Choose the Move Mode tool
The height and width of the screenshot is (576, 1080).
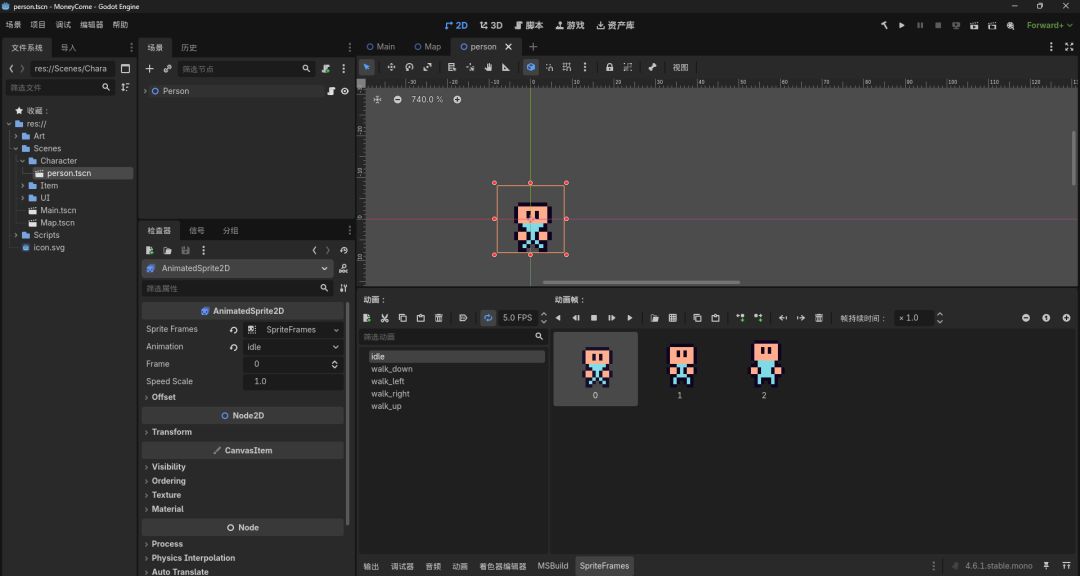click(391, 67)
